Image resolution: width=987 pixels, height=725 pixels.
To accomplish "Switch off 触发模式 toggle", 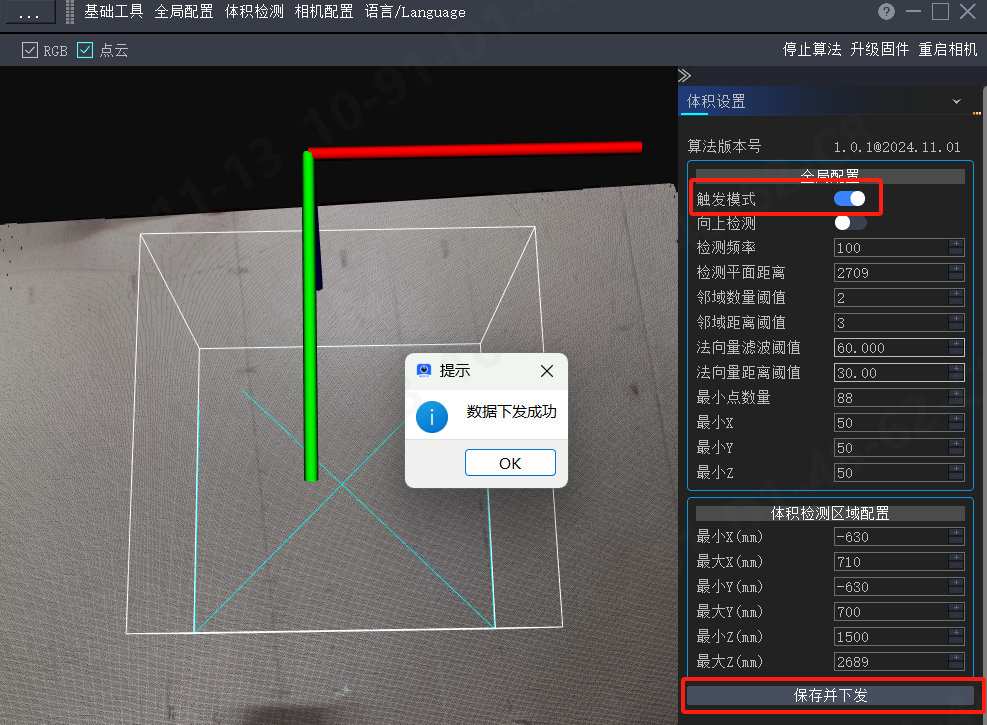I will click(850, 199).
